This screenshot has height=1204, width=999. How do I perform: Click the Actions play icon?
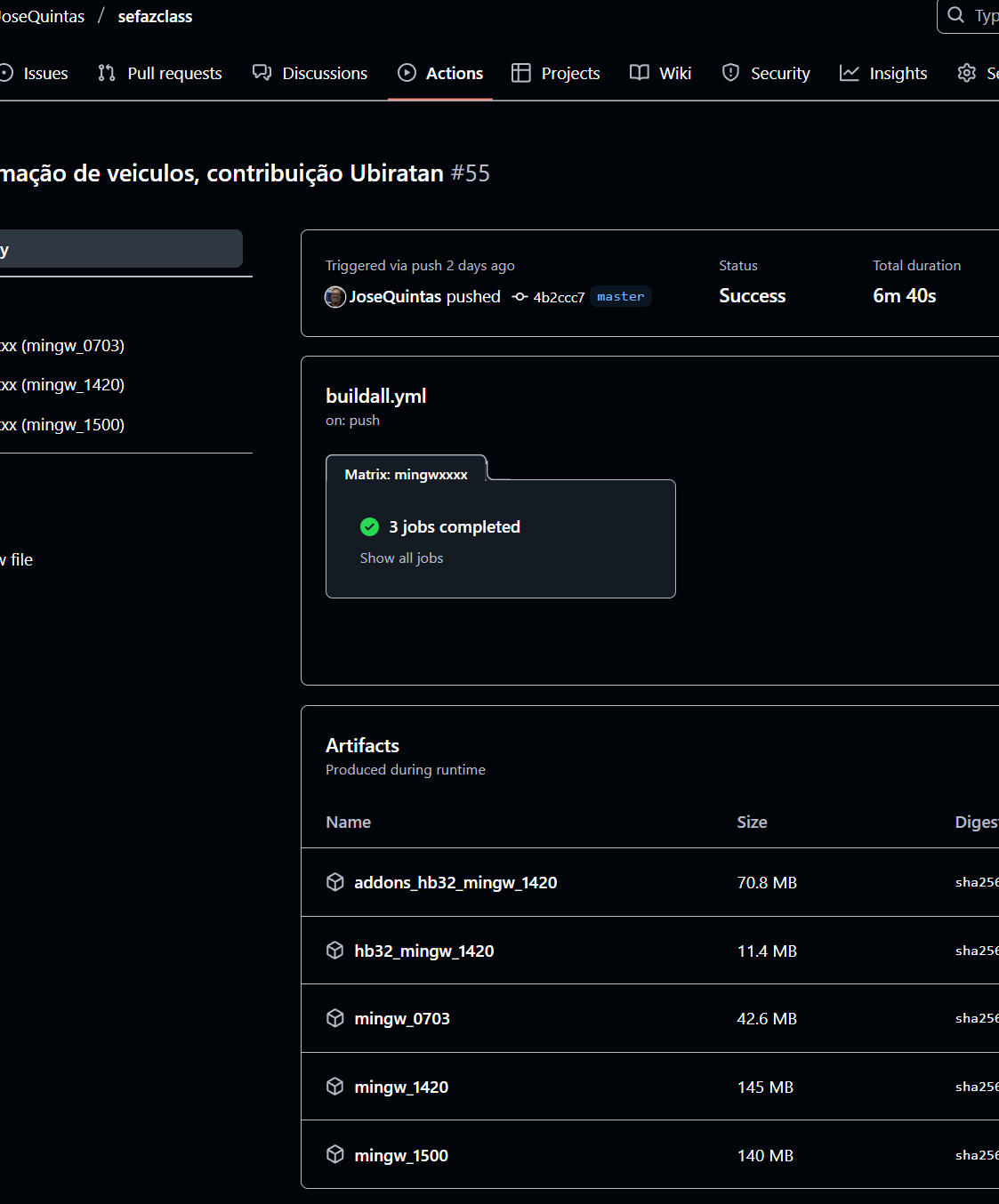coord(407,73)
